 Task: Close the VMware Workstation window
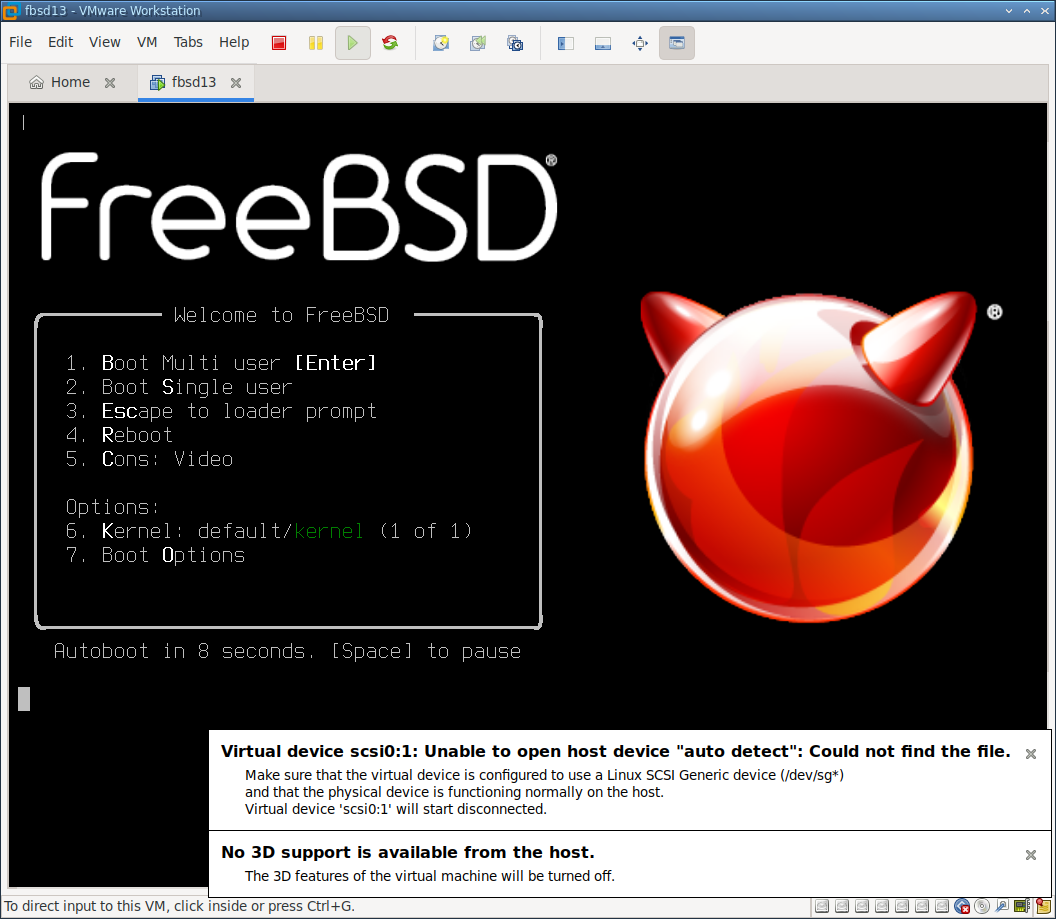pyautogui.click(x=1045, y=11)
